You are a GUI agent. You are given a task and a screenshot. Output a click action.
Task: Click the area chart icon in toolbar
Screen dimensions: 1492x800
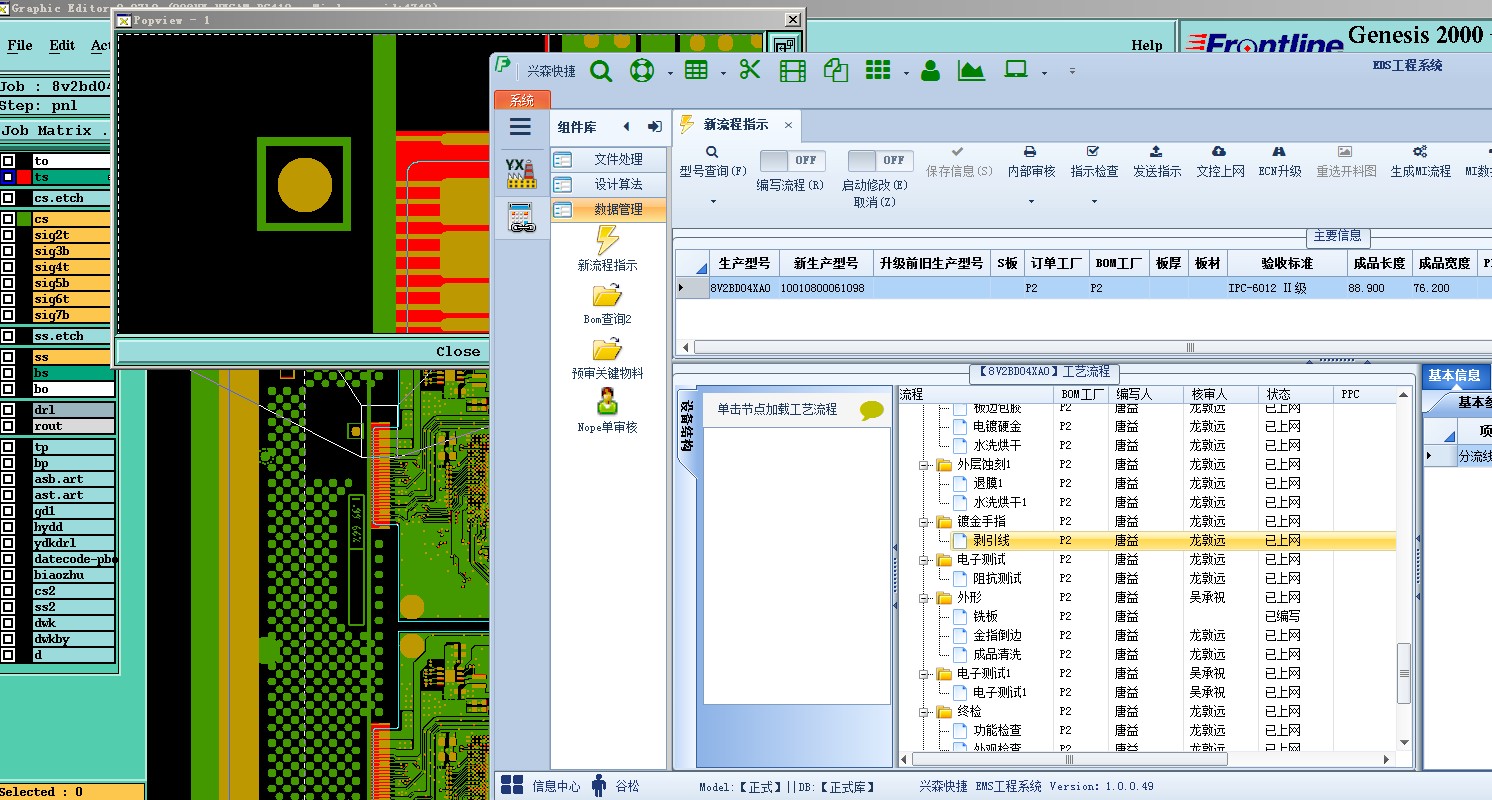coord(971,70)
